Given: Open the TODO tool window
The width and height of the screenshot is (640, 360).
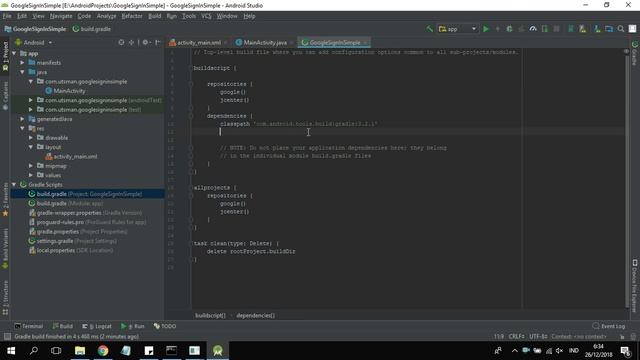Looking at the screenshot, I should (x=165, y=326).
